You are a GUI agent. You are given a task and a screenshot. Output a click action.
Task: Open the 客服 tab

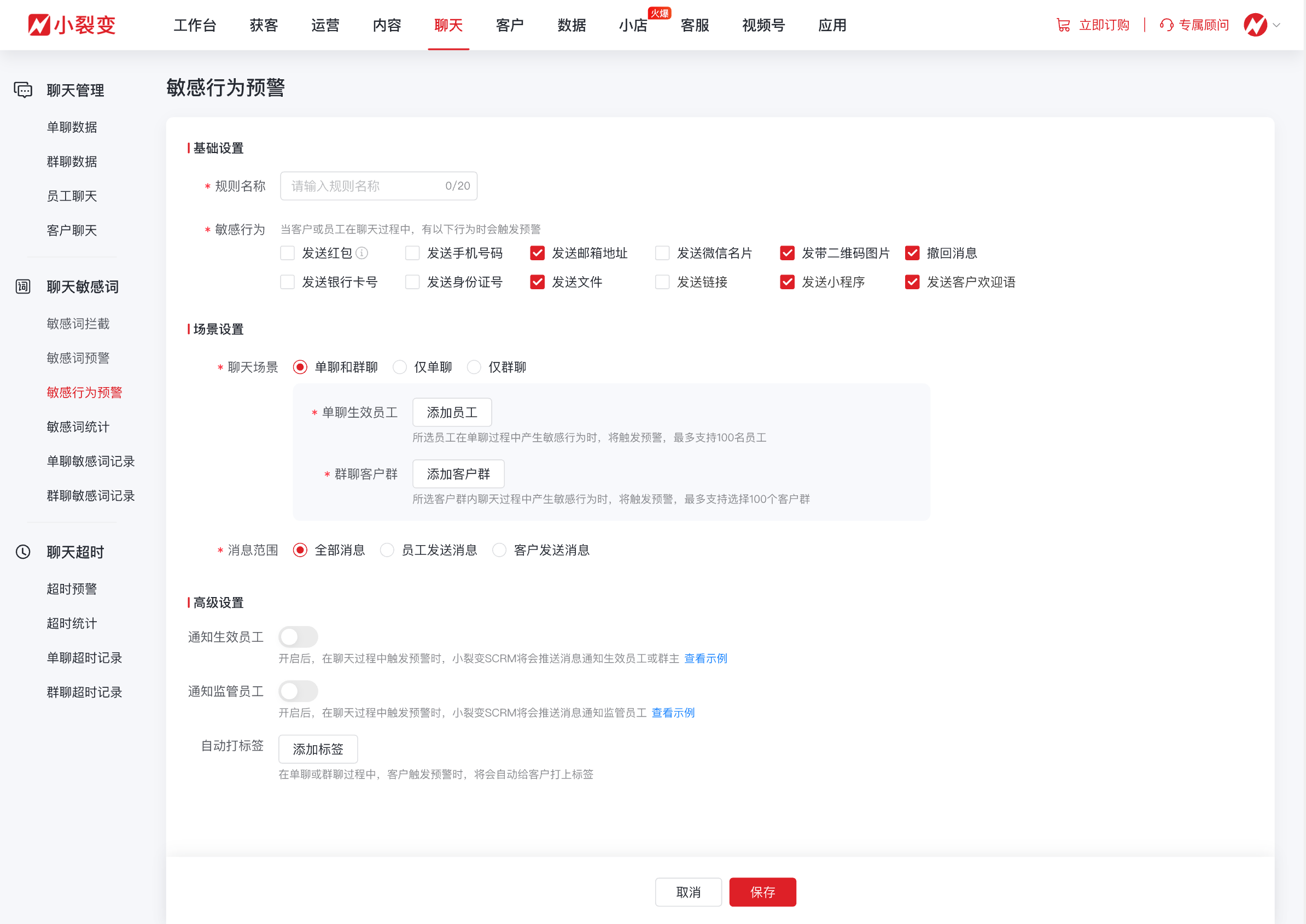pos(695,25)
